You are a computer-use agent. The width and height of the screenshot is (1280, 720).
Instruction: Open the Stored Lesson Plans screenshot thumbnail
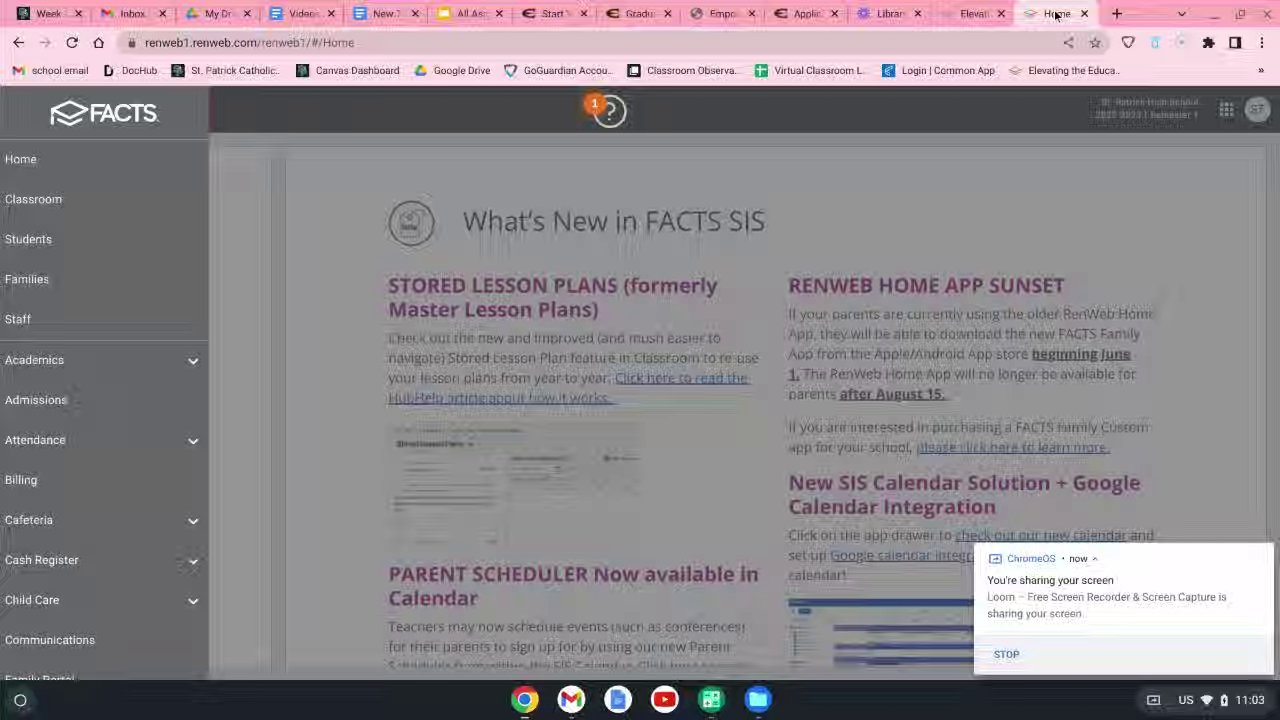[x=516, y=482]
